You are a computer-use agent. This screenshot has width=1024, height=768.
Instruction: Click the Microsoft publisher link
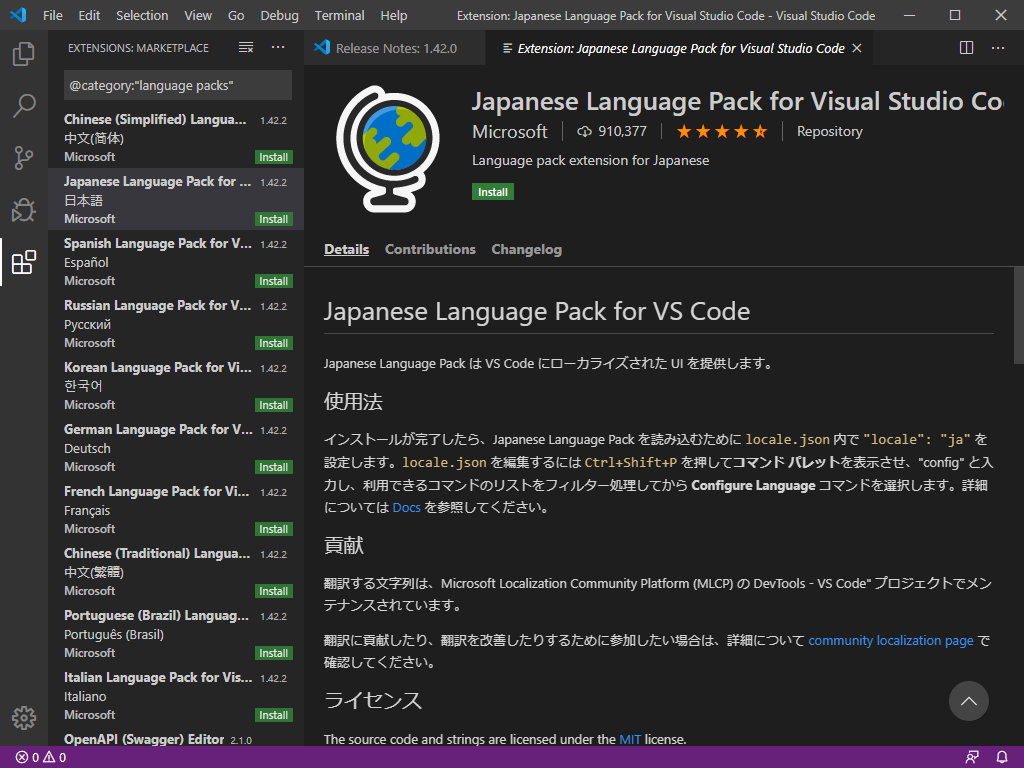(x=510, y=131)
